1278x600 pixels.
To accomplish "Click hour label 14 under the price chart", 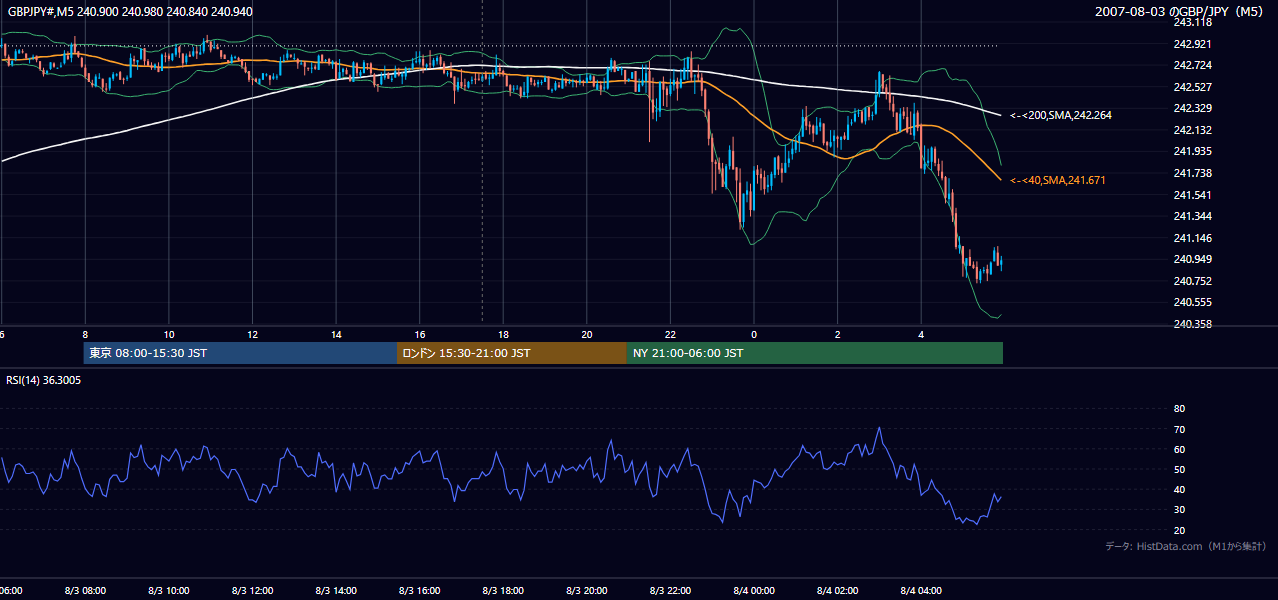I will coord(336,334).
